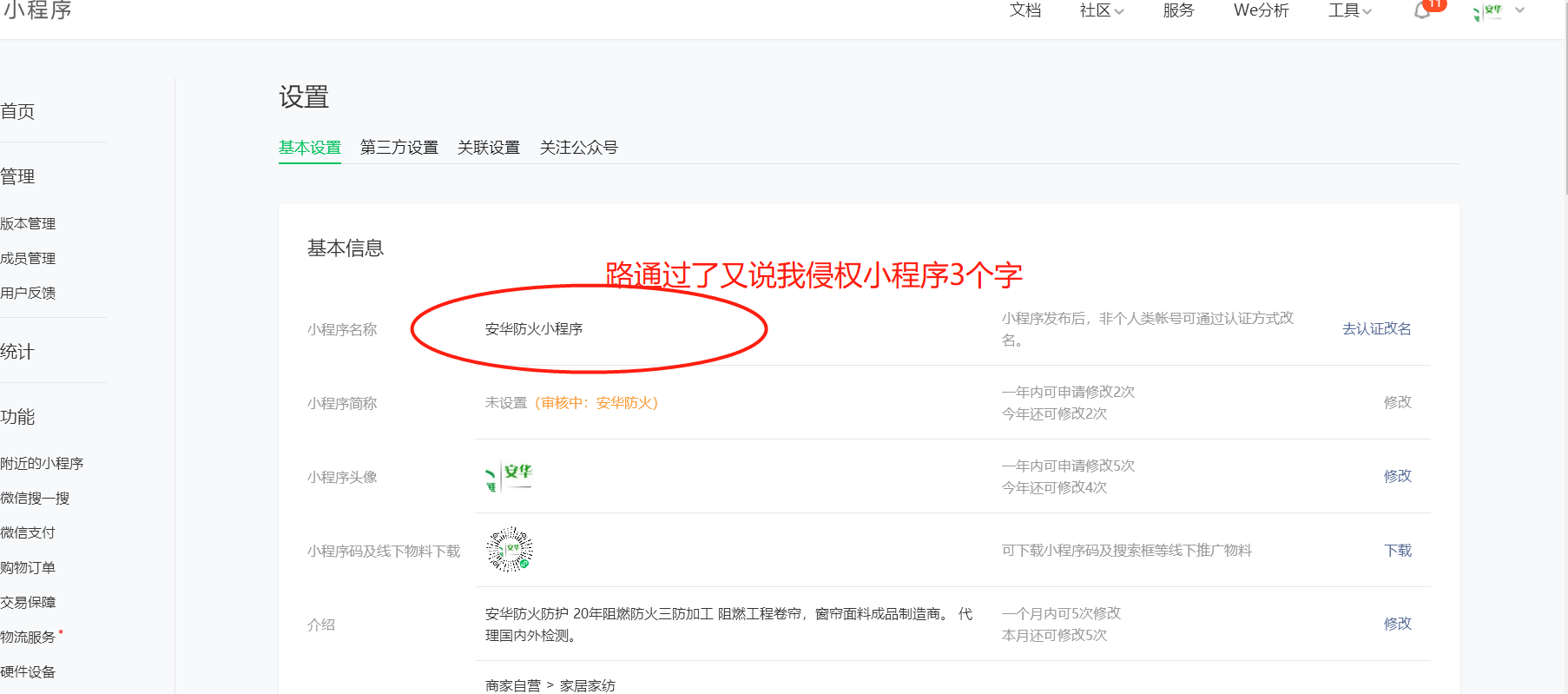Open 用户反馈 in sidebar
The width and height of the screenshot is (1568, 694).
point(28,293)
